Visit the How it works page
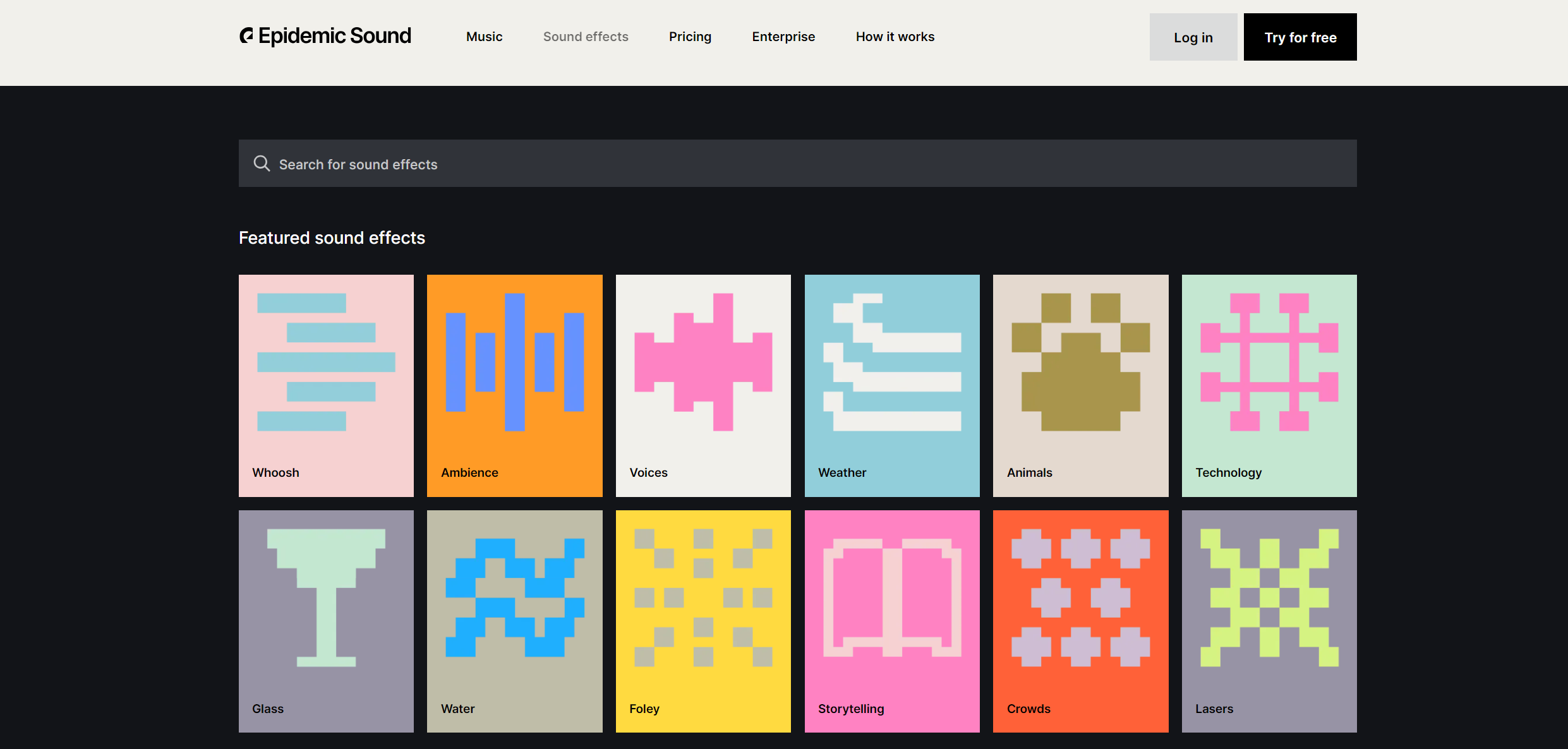Viewport: 1568px width, 749px height. coord(895,37)
